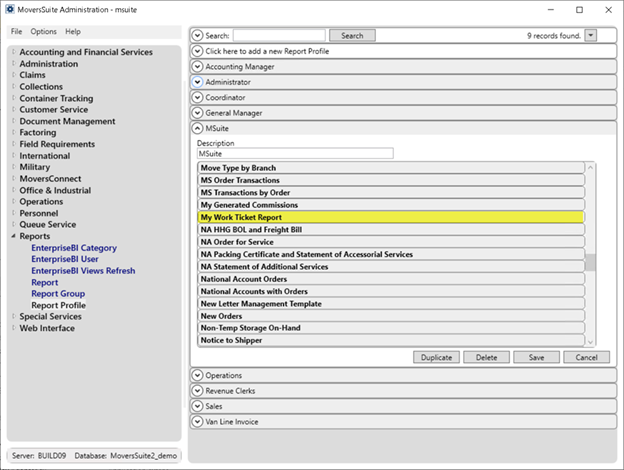Expand the Revenue Clerks chevron icon
This screenshot has height=470, width=624.
point(197,392)
